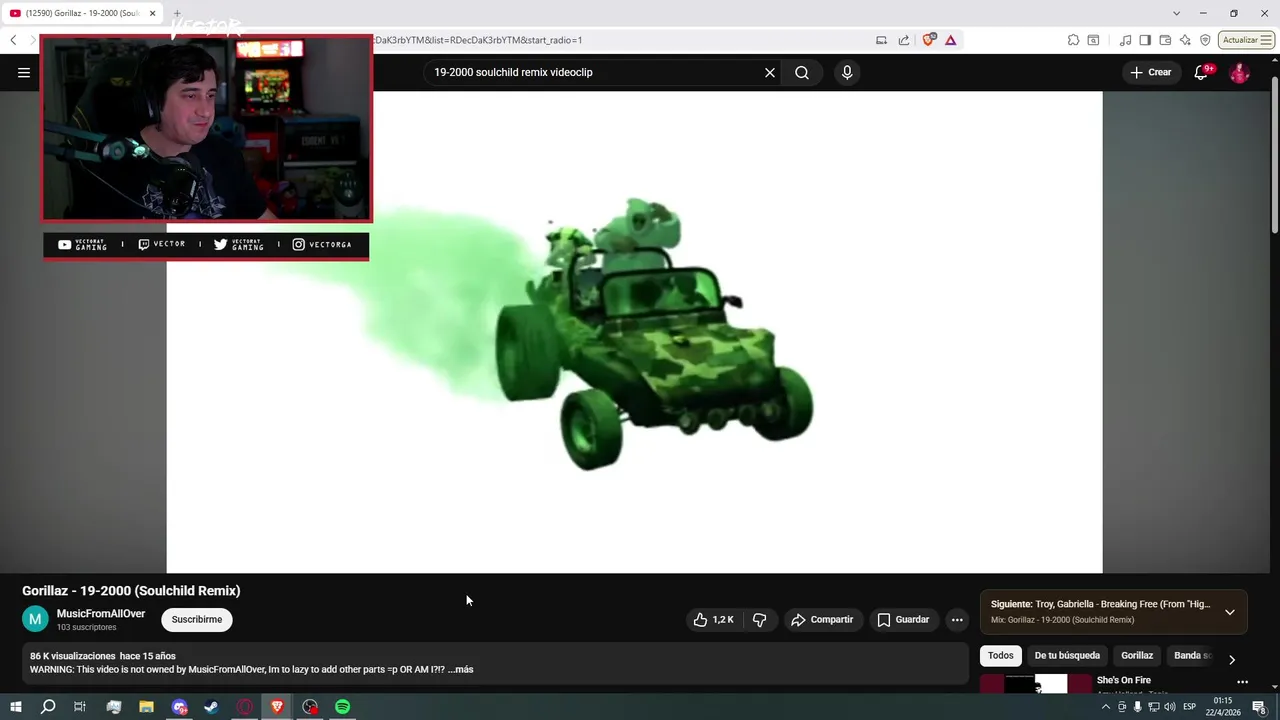Open browser extensions puzzle icon
Image resolution: width=1280 pixels, height=720 pixels.
[1073, 40]
